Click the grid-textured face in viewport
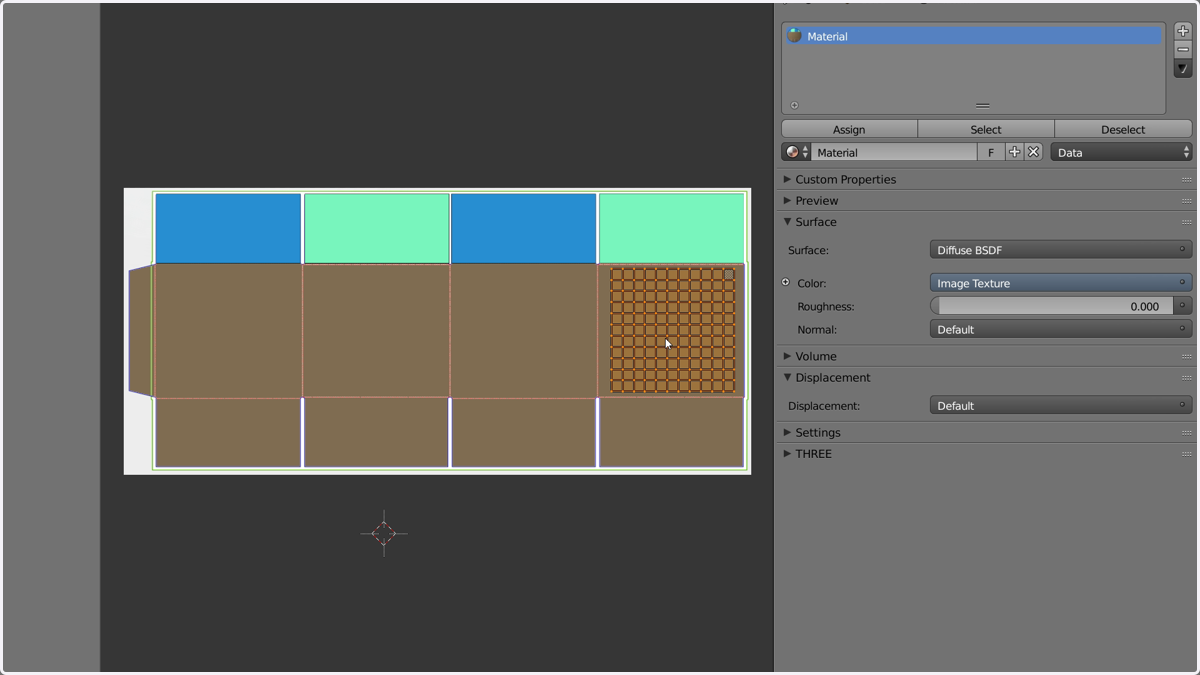This screenshot has height=675, width=1200. pyautogui.click(x=672, y=330)
